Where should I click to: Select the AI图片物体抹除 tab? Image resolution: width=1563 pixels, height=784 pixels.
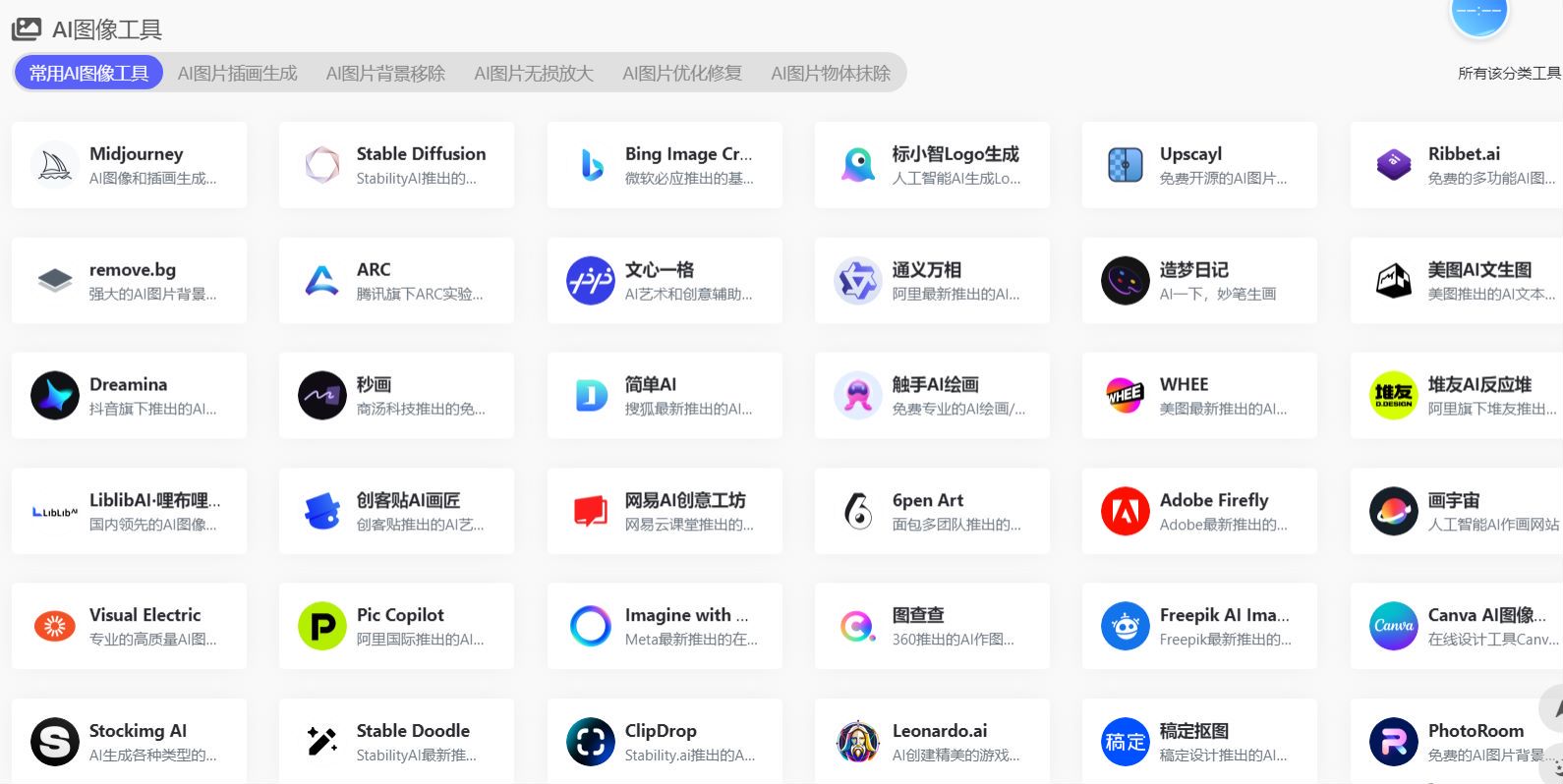[831, 74]
